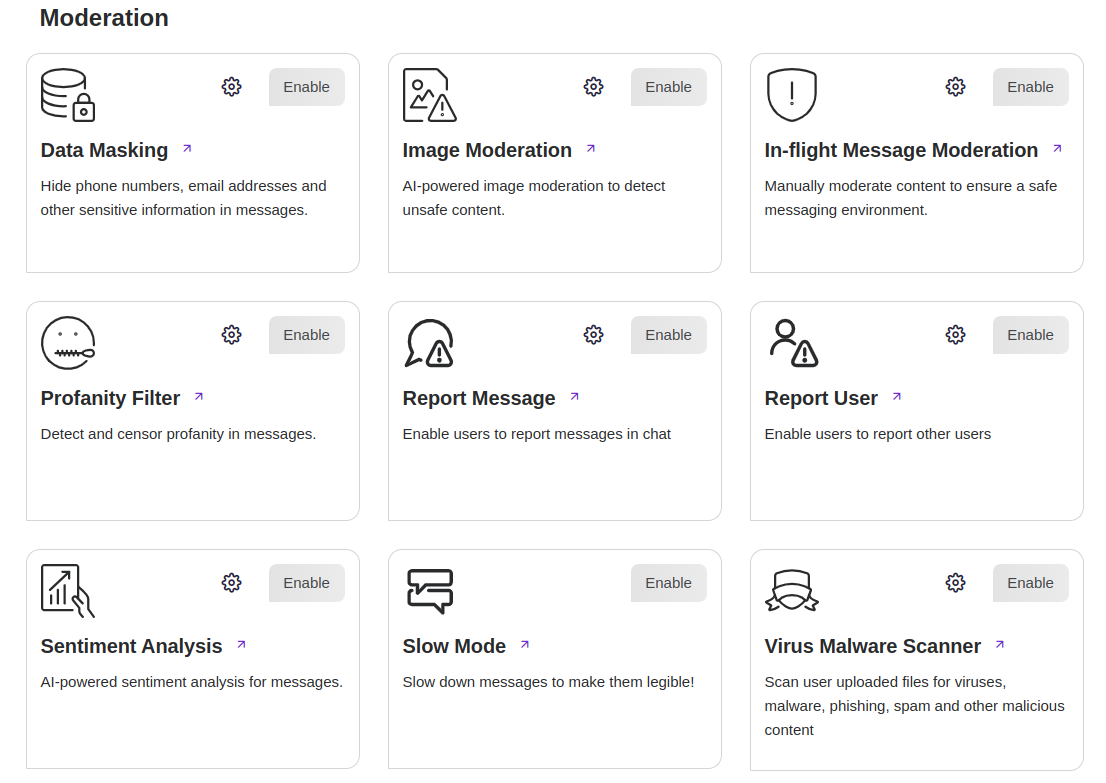Enable Image Moderation
The width and height of the screenshot is (1106, 783).
point(668,87)
